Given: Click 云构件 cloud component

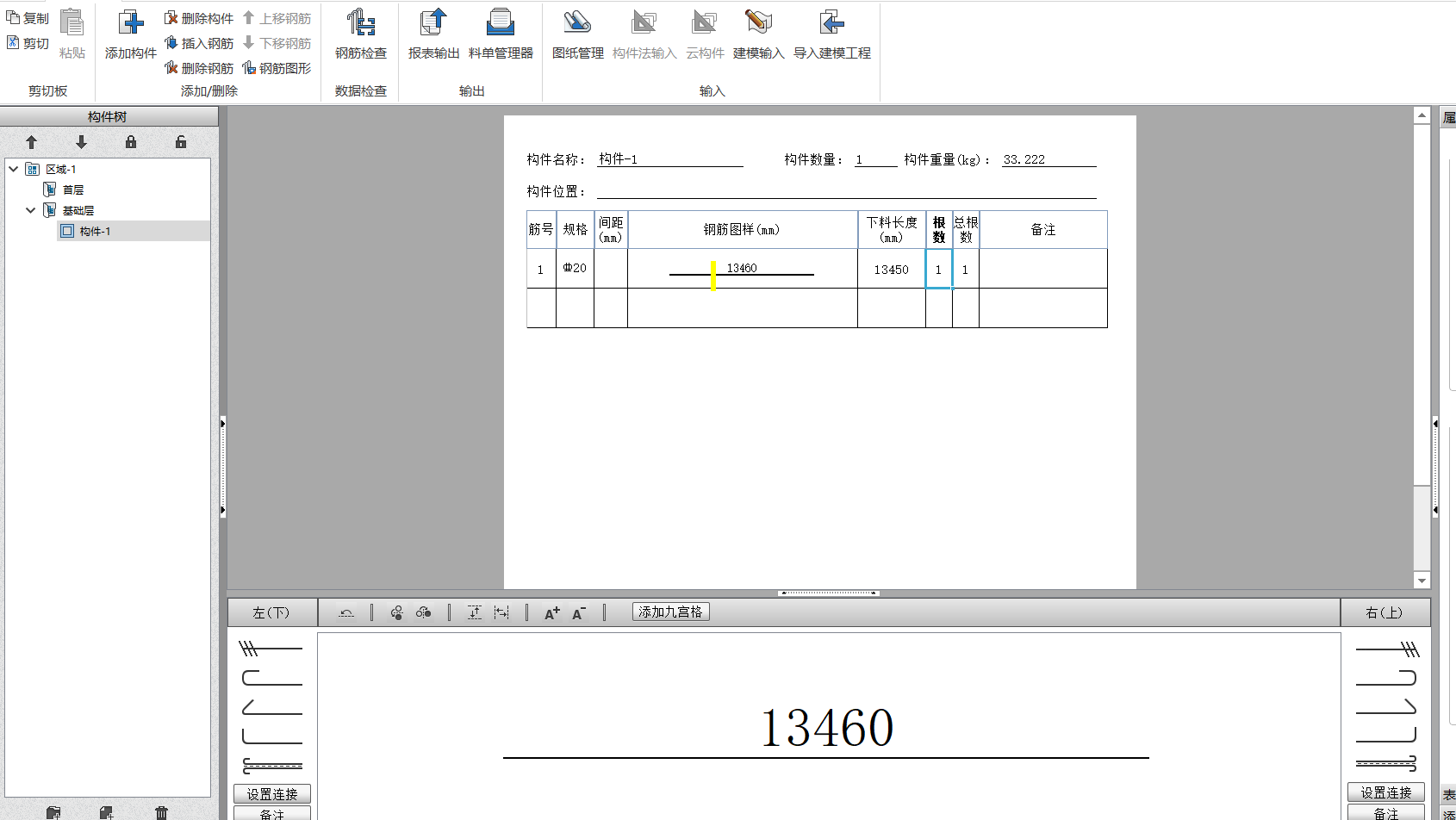Looking at the screenshot, I should [x=705, y=34].
